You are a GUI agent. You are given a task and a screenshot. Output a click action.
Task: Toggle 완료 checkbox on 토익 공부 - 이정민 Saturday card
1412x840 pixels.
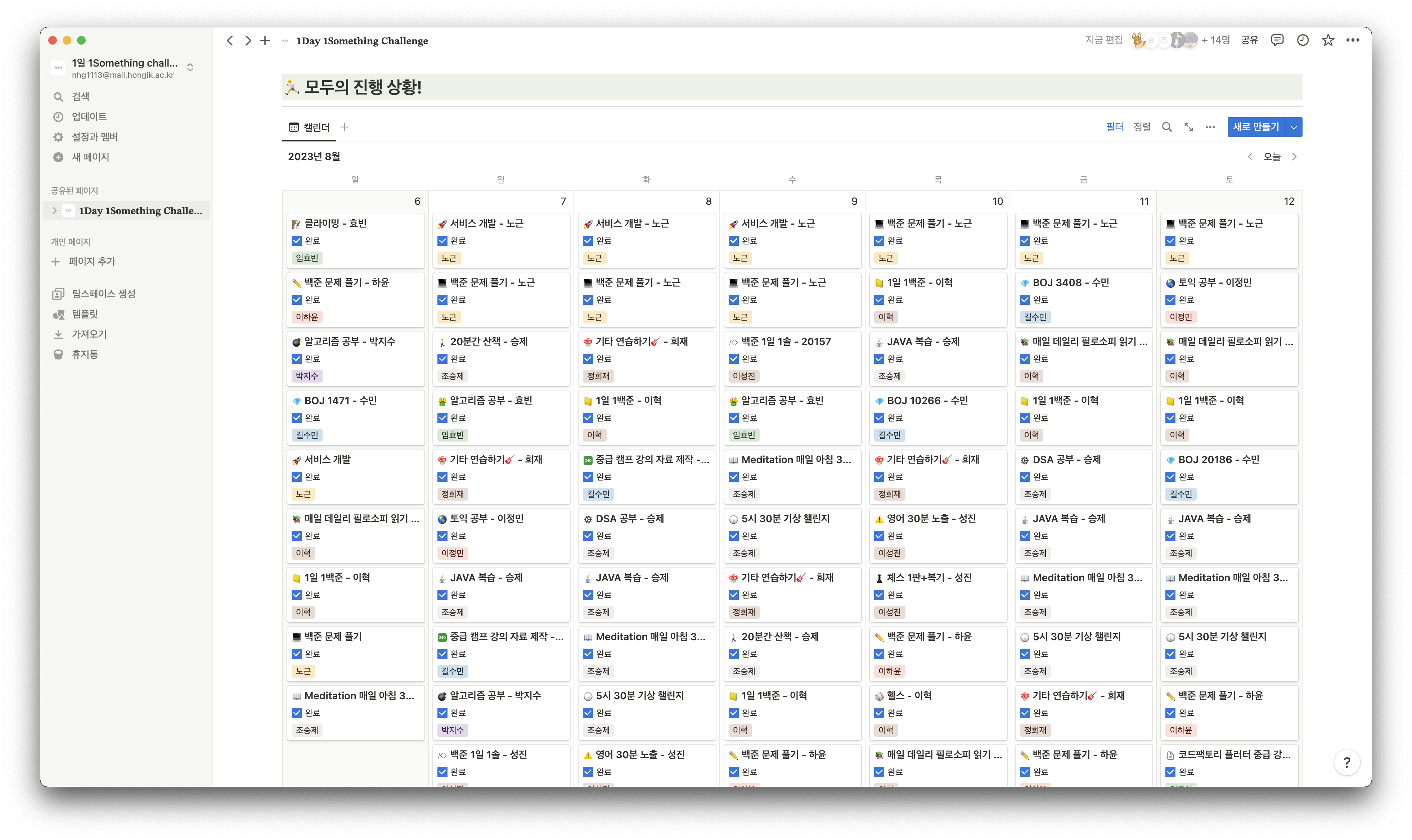[1170, 299]
